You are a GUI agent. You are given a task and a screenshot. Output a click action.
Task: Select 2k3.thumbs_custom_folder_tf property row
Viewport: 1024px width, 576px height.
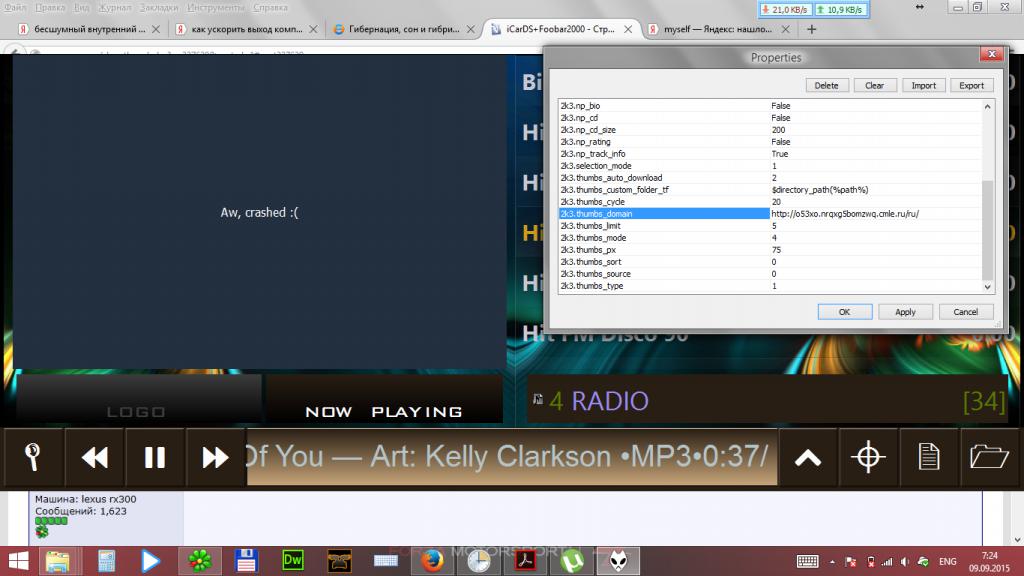[x=769, y=189]
